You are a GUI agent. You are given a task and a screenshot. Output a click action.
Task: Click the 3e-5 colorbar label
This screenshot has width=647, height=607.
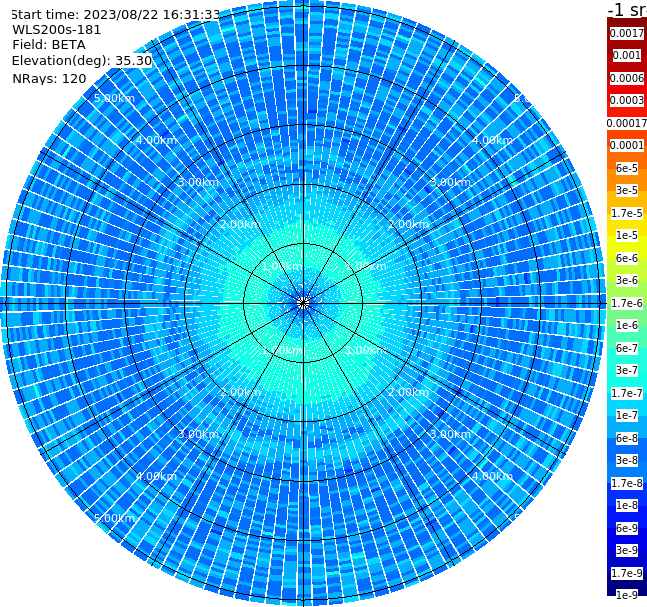coord(627,191)
